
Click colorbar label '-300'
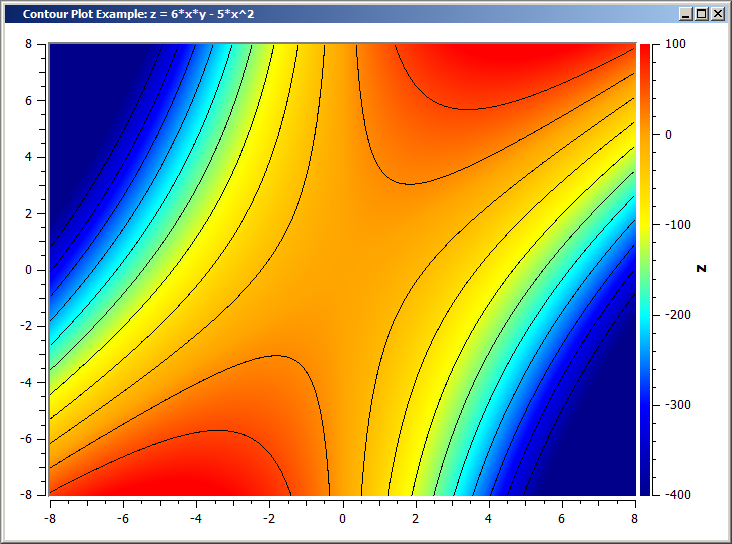click(x=677, y=405)
